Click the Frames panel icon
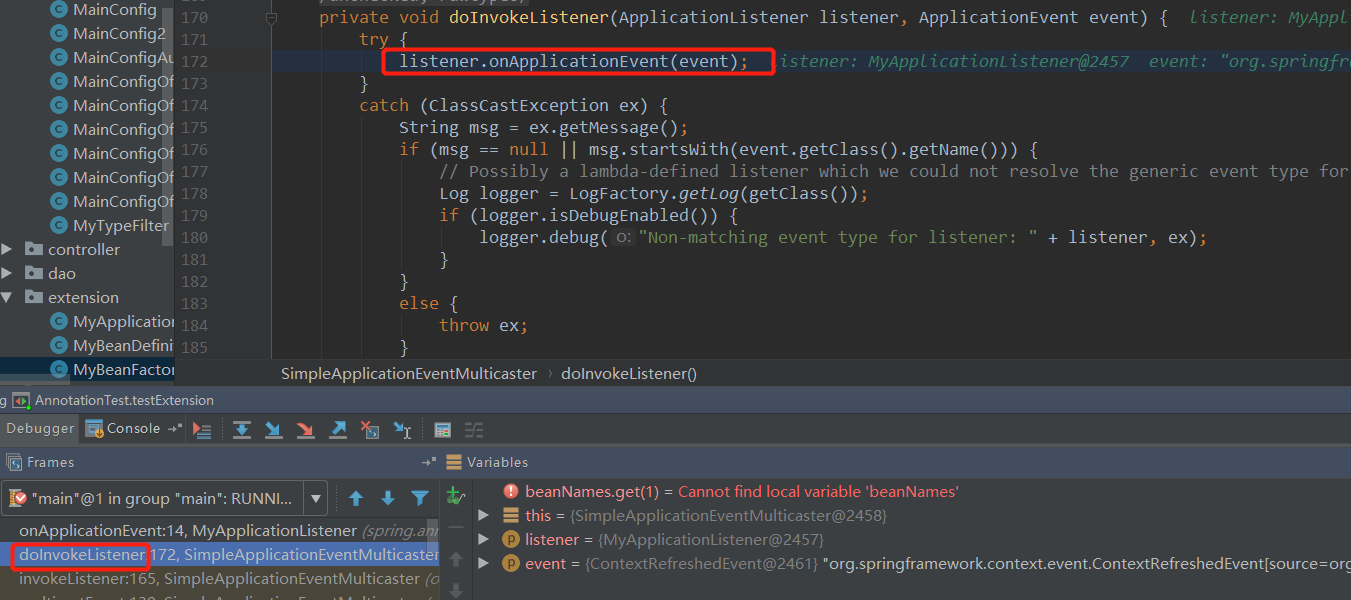1351x600 pixels. pos(14,462)
